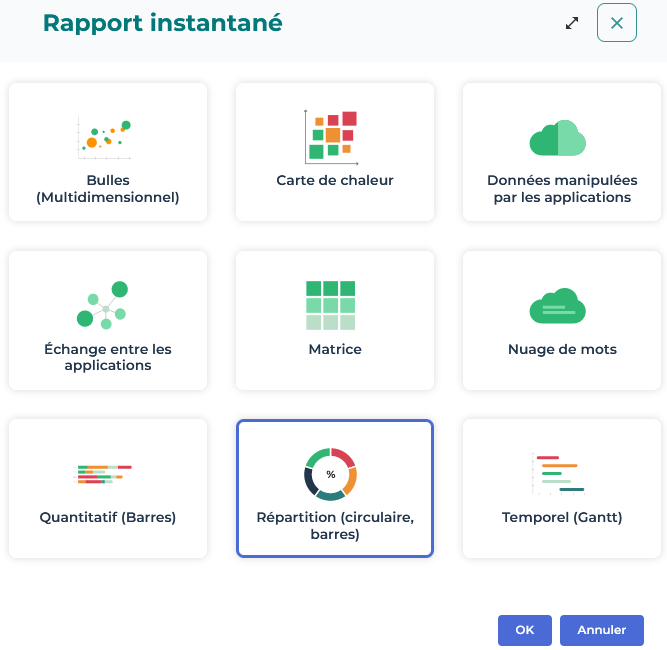Click the "Nuage de mots" label
667x650 pixels.
tap(562, 349)
